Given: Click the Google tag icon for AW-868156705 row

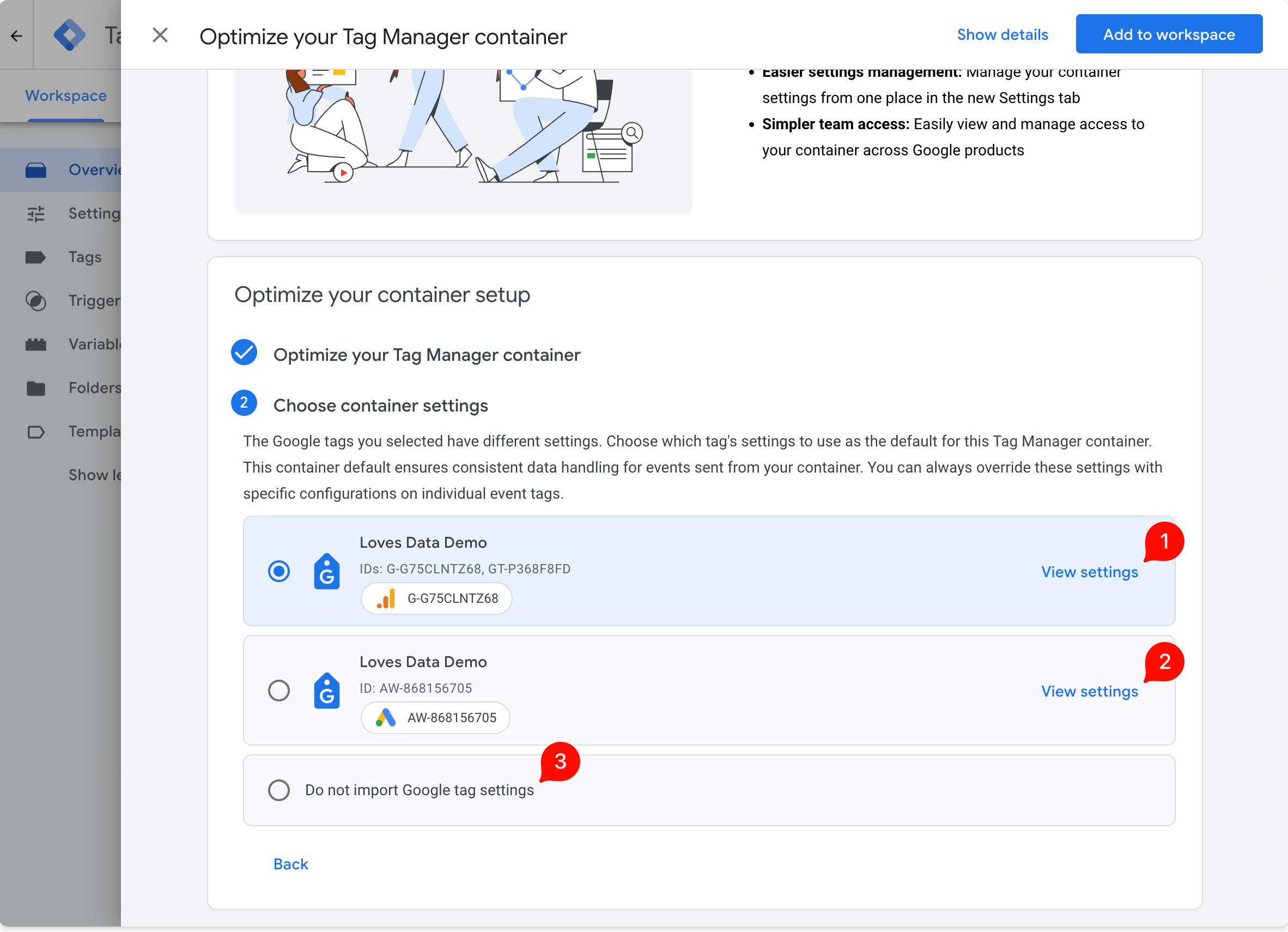Looking at the screenshot, I should pyautogui.click(x=326, y=690).
